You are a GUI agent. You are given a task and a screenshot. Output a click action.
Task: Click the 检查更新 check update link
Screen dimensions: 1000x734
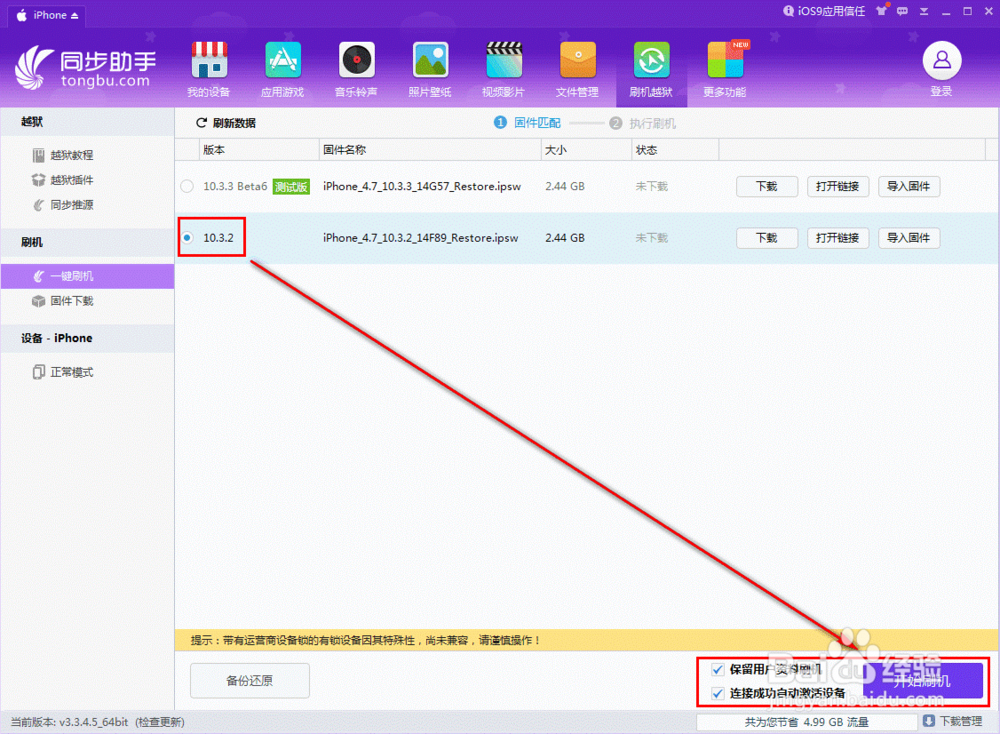pyautogui.click(x=159, y=722)
